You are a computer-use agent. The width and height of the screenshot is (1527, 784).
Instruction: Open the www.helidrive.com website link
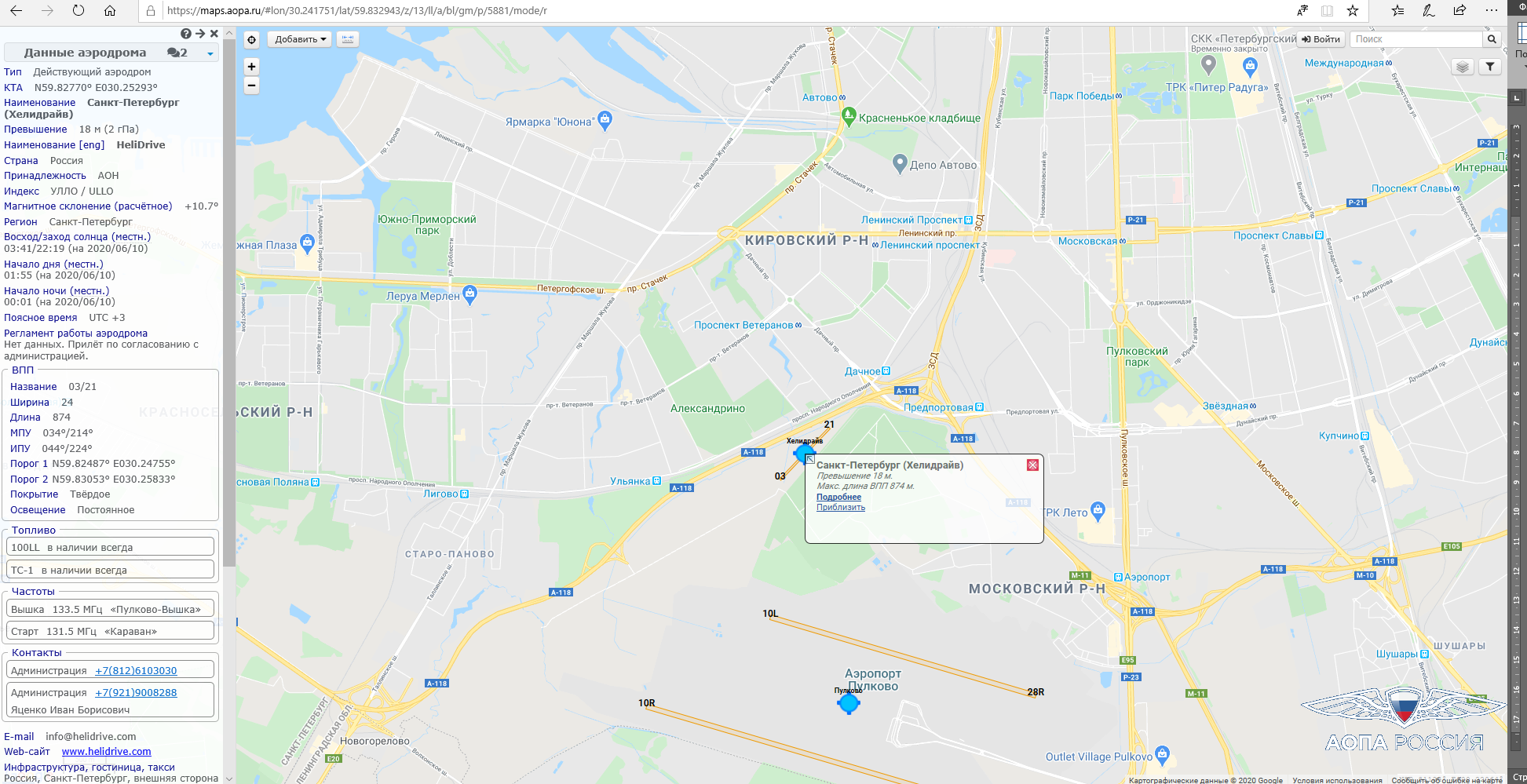[x=107, y=752]
